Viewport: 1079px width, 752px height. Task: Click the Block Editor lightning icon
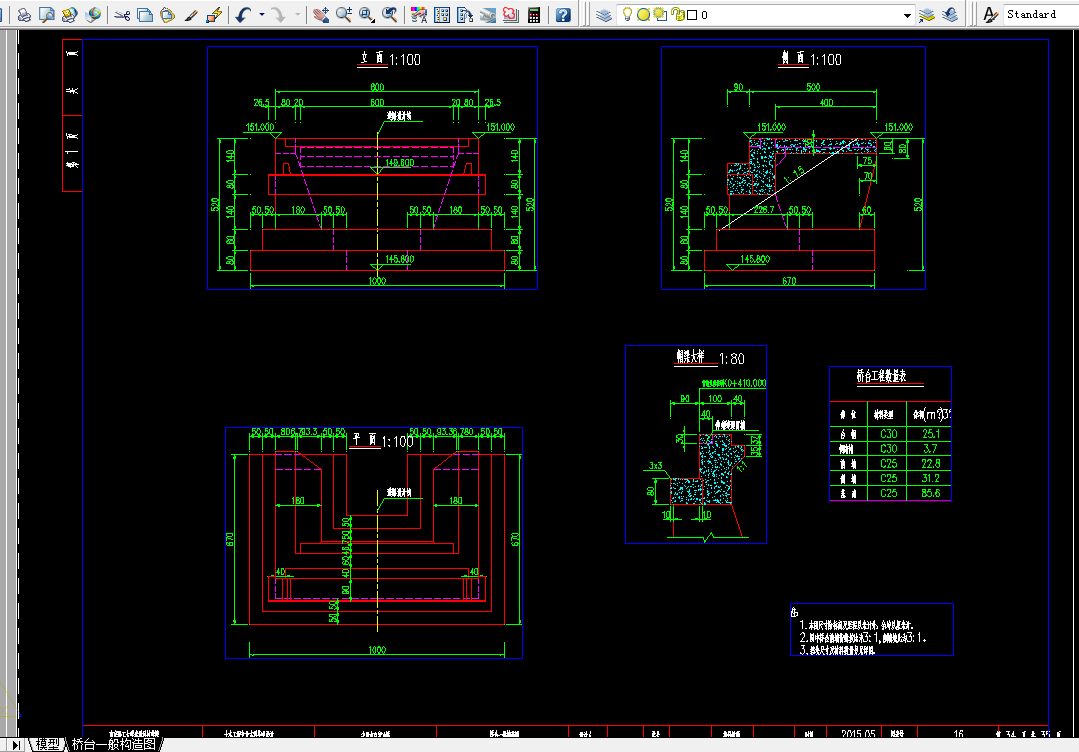214,14
